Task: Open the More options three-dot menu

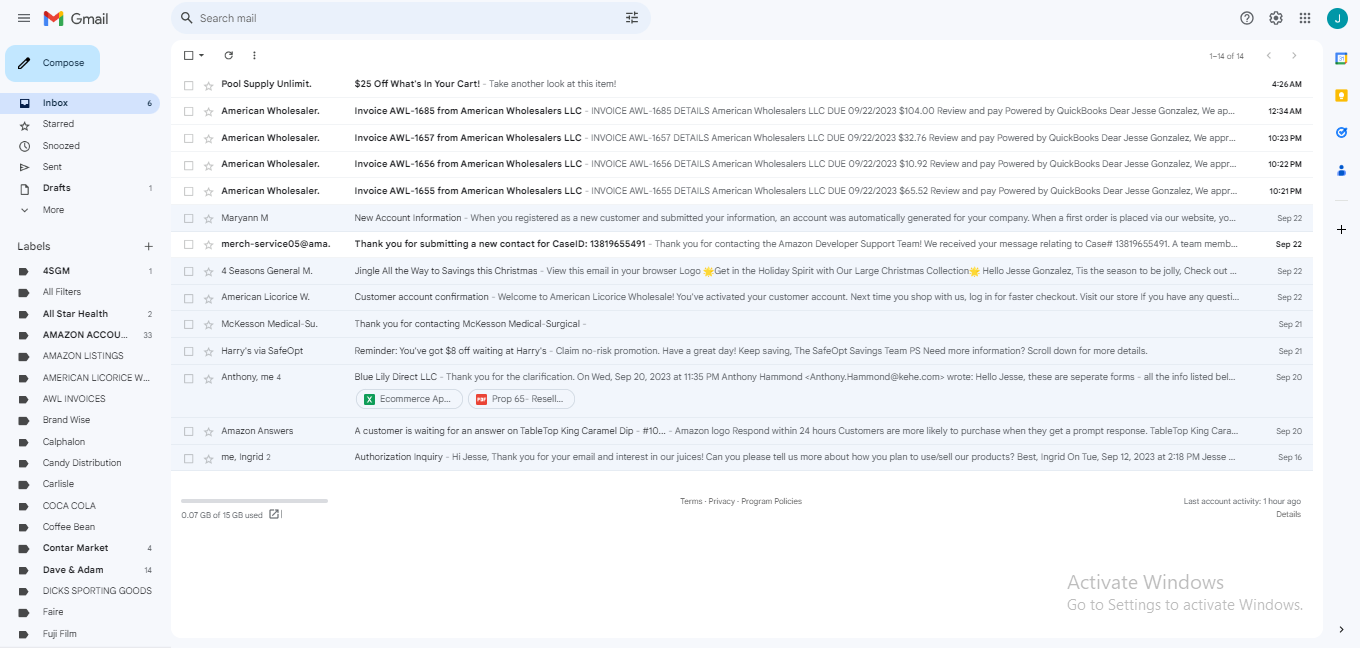Action: tap(254, 56)
